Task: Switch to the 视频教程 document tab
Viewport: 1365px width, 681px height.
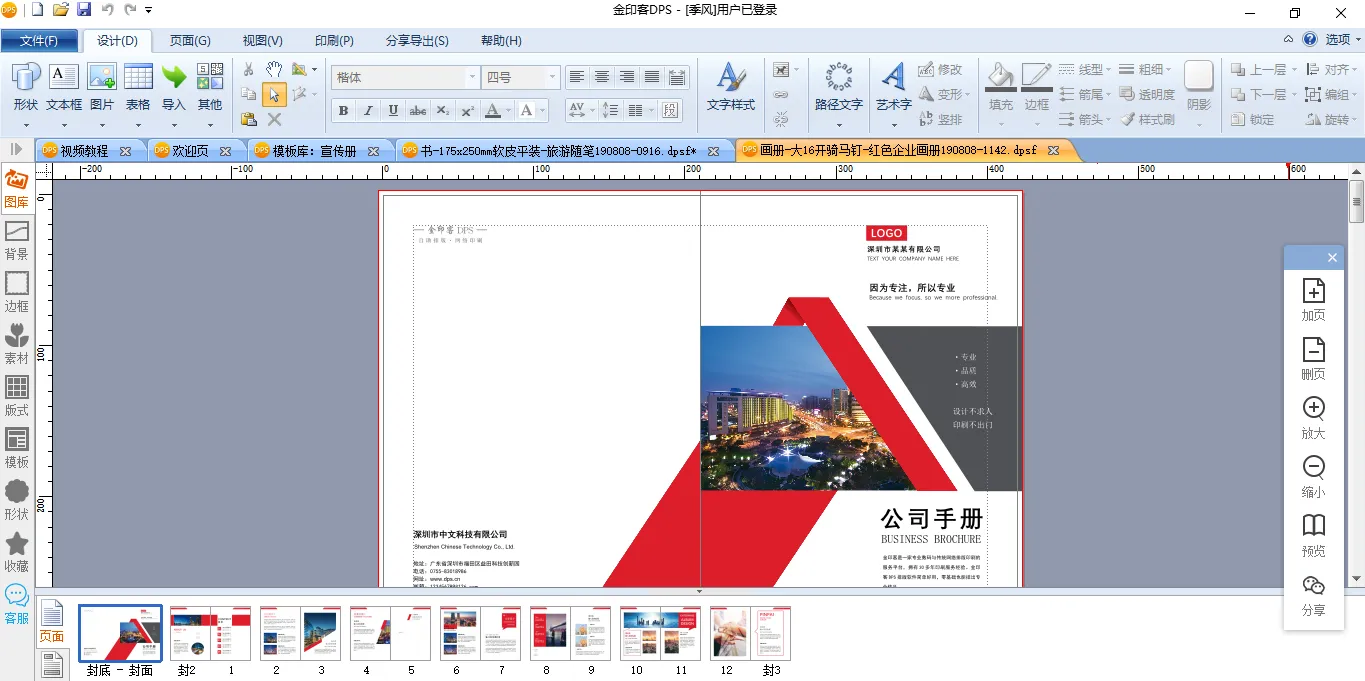Action: tap(84, 151)
